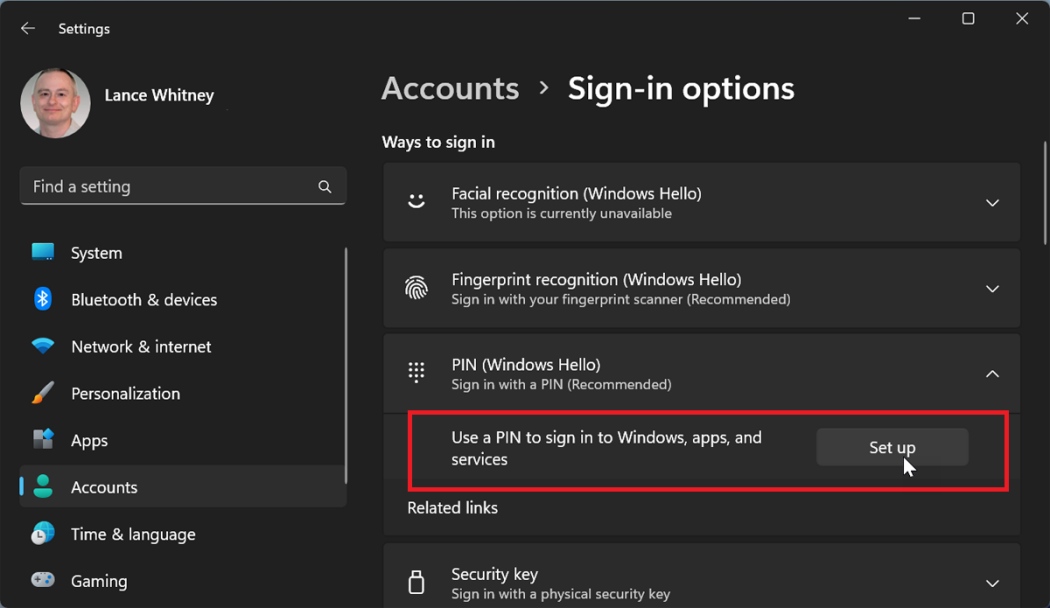Expand the Security key section
Viewport: 1050px width, 608px height.
(992, 582)
